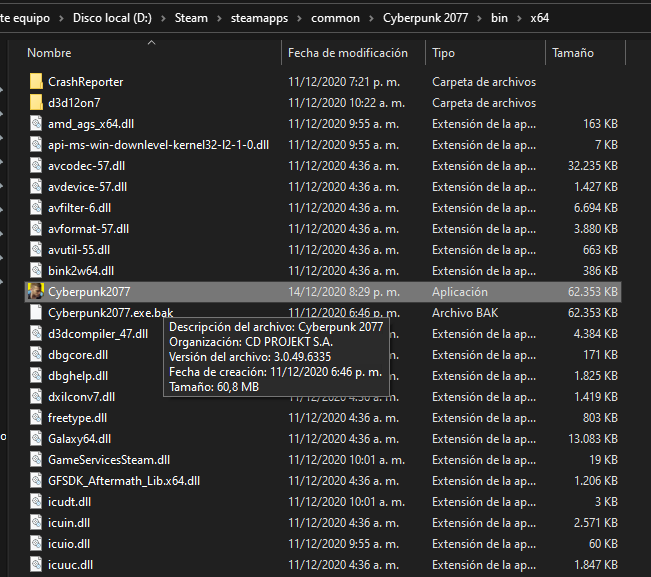
Task: Click the GameServicesSteam.dll file name
Action: (109, 460)
